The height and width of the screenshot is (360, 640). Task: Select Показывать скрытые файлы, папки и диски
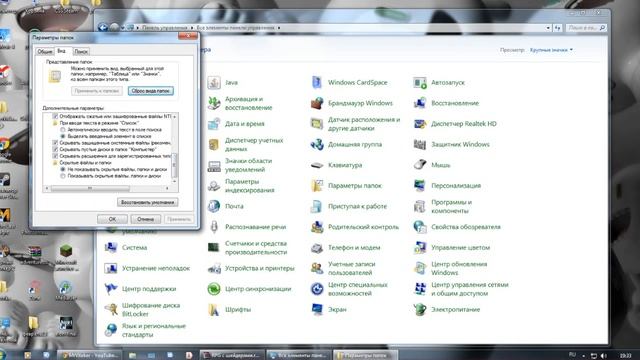click(63, 176)
